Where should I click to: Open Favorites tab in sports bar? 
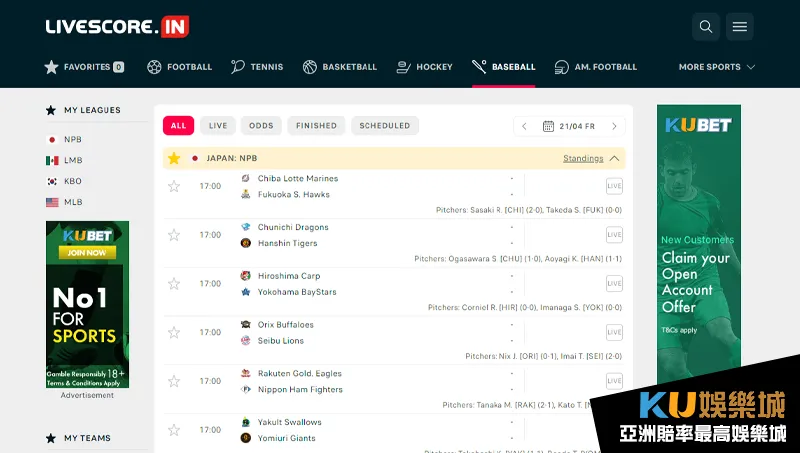[x=84, y=67]
